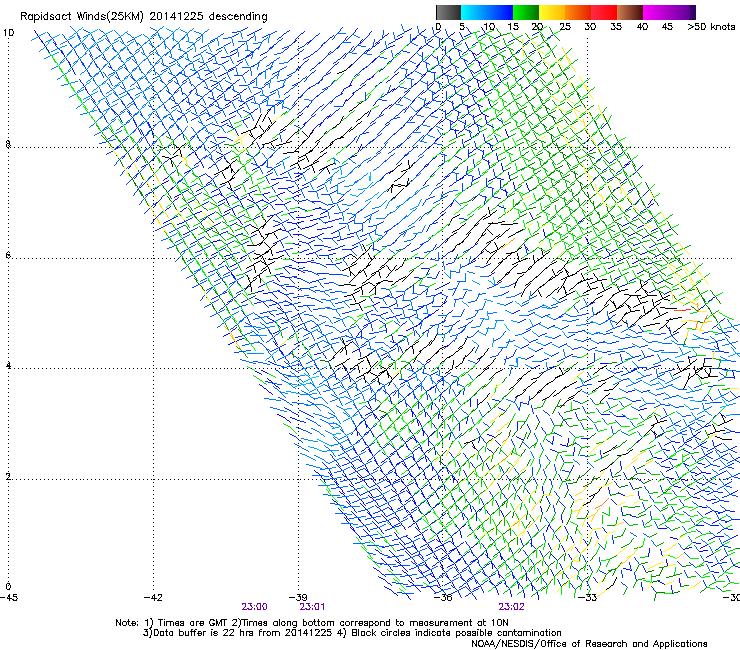Click latitude axis label '6'

tap(8, 255)
